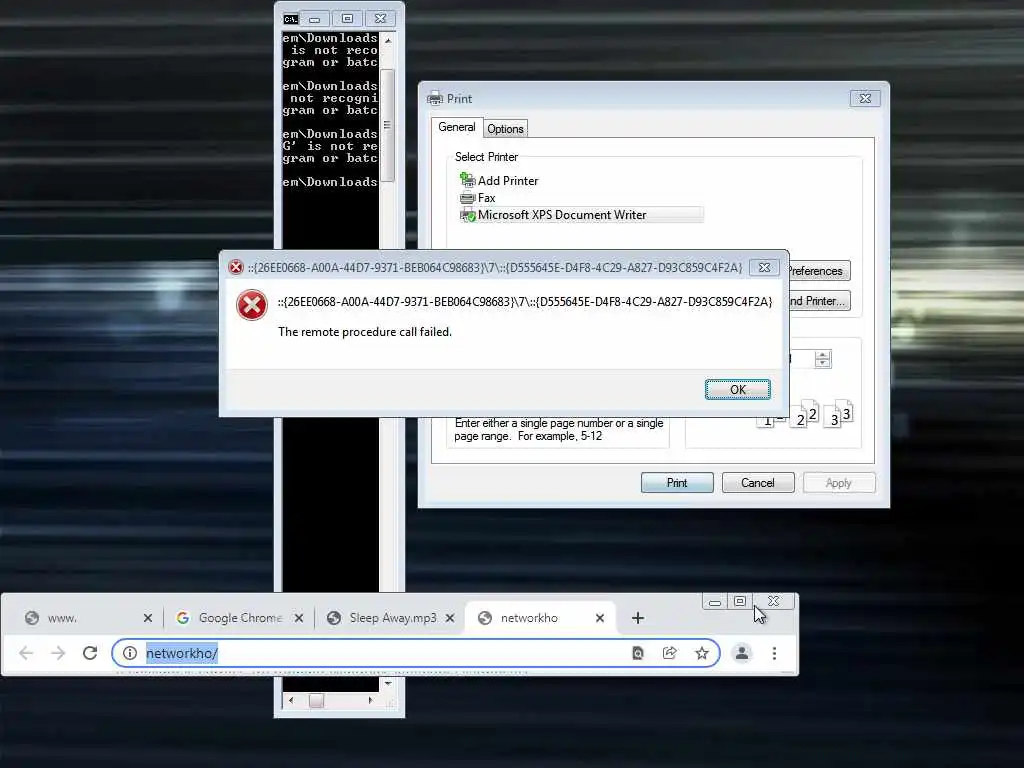This screenshot has height=768, width=1024.
Task: Open the Chrome profile menu
Action: coord(742,653)
